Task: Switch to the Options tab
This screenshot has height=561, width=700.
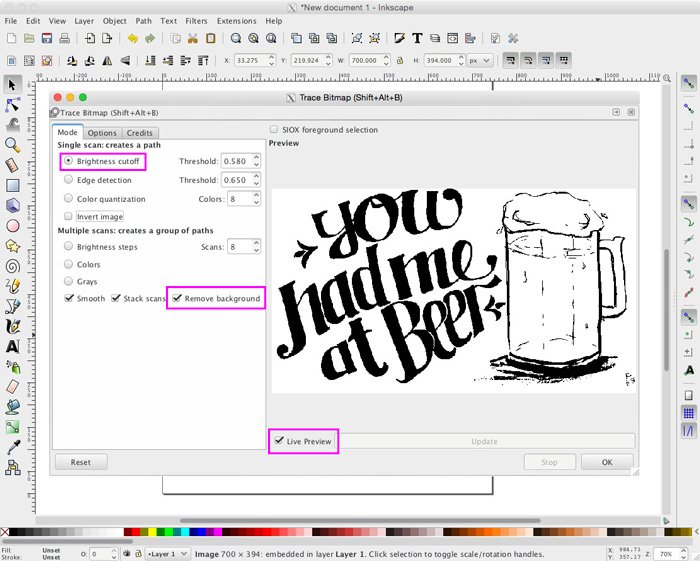Action: click(102, 133)
